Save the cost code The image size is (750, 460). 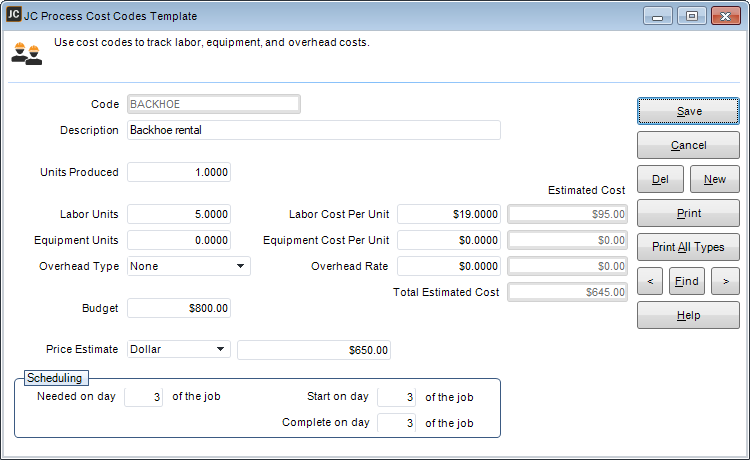click(x=688, y=111)
